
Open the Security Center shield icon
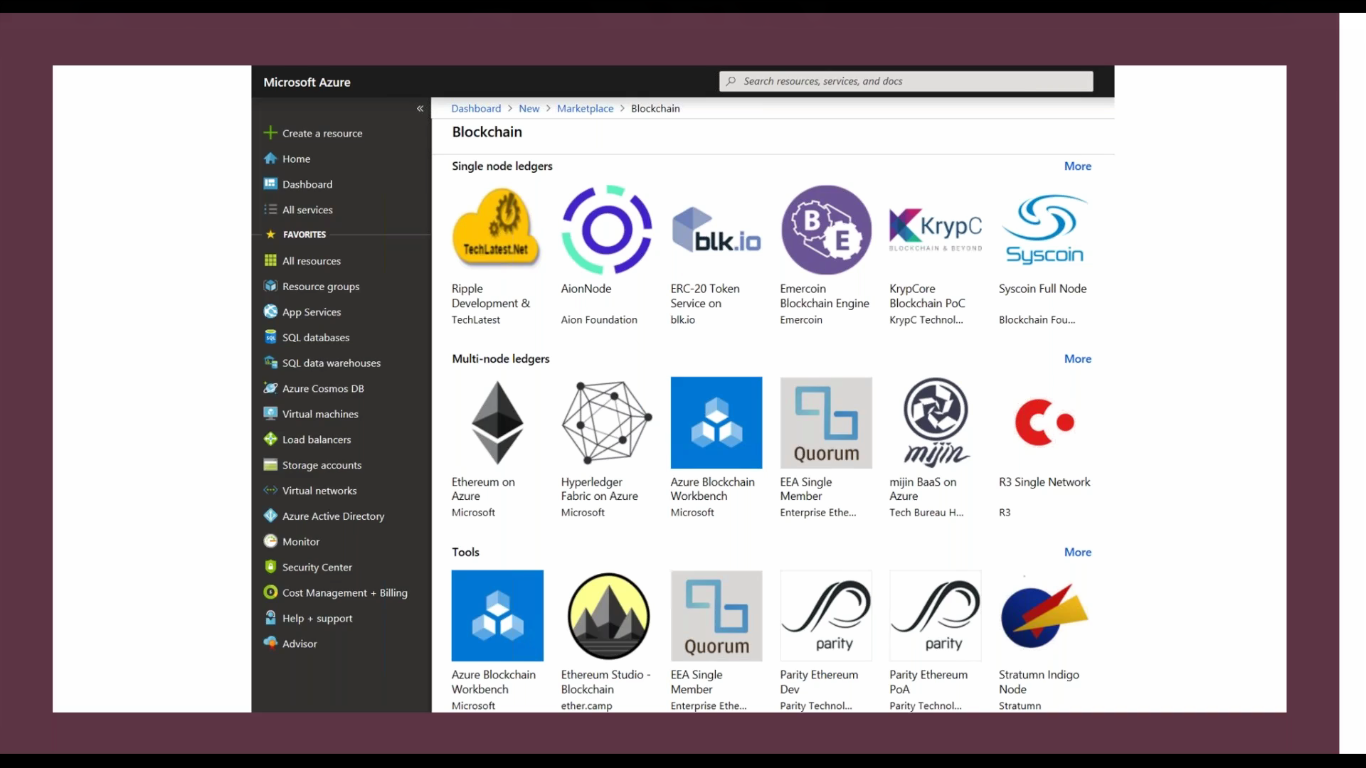click(270, 567)
